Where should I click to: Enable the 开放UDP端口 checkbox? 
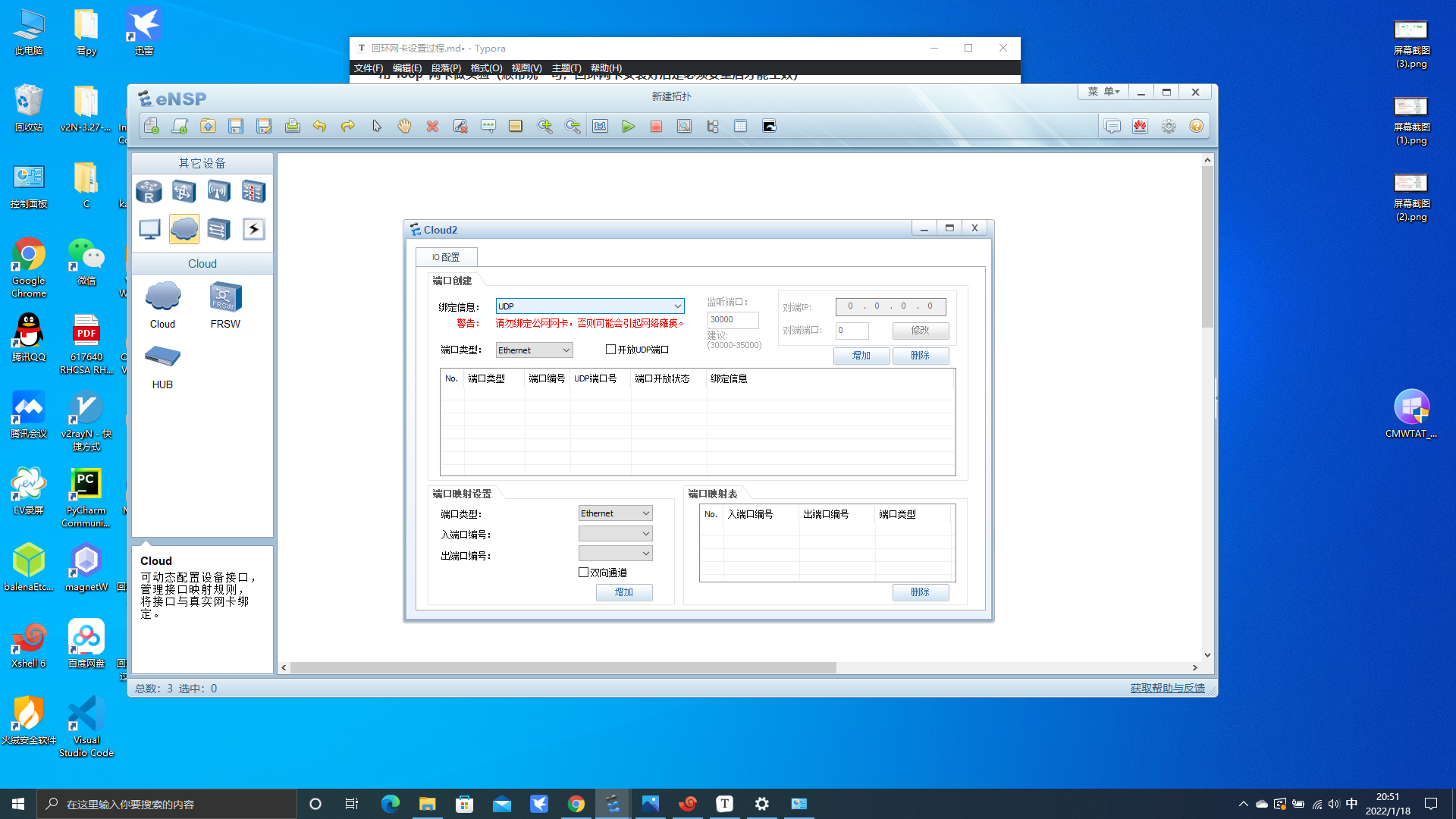610,350
